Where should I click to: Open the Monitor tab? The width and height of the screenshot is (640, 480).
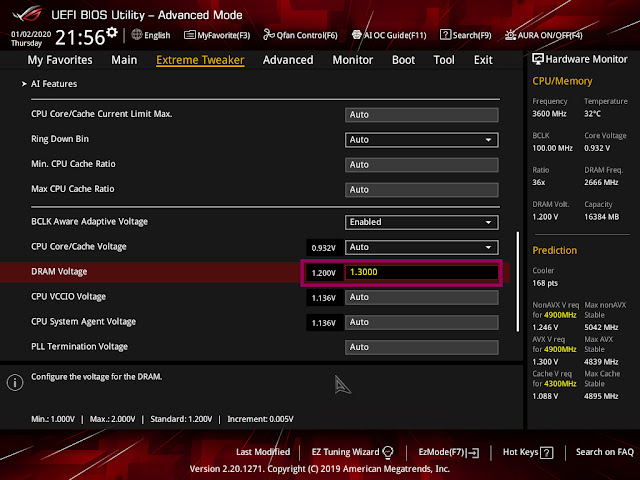353,60
